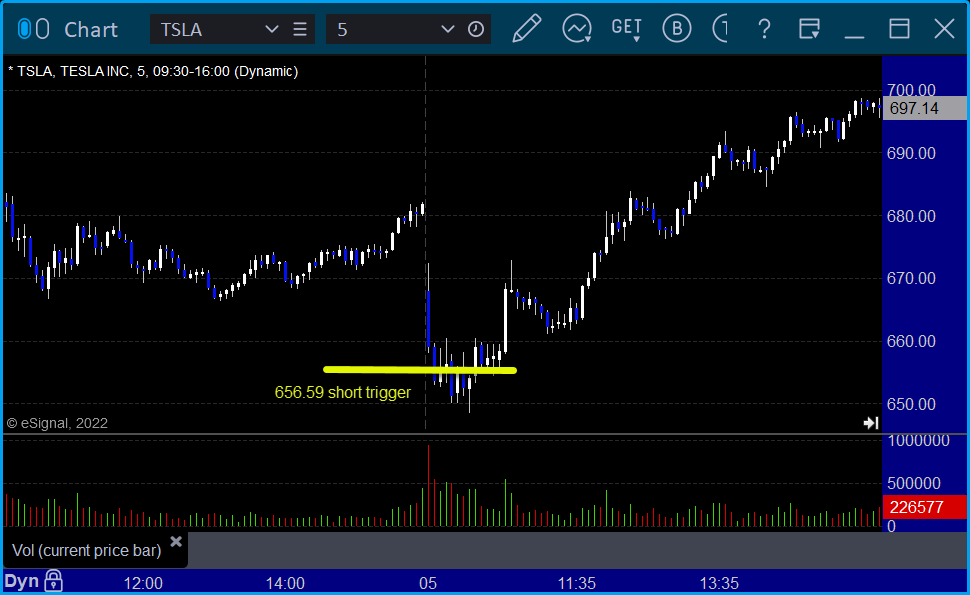Click the 656.59 short trigger label

[342, 392]
